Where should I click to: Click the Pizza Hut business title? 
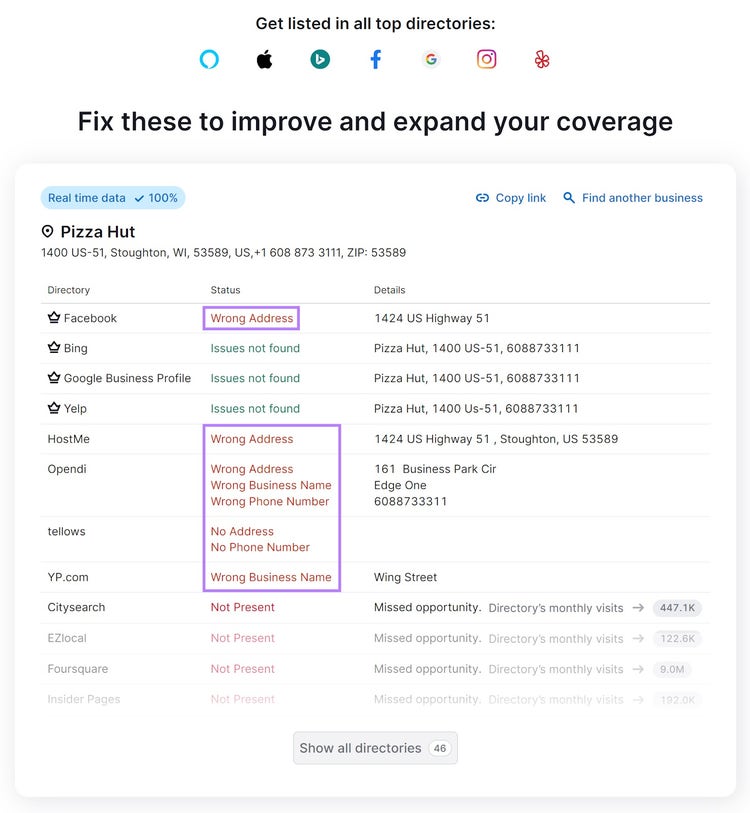(x=98, y=231)
